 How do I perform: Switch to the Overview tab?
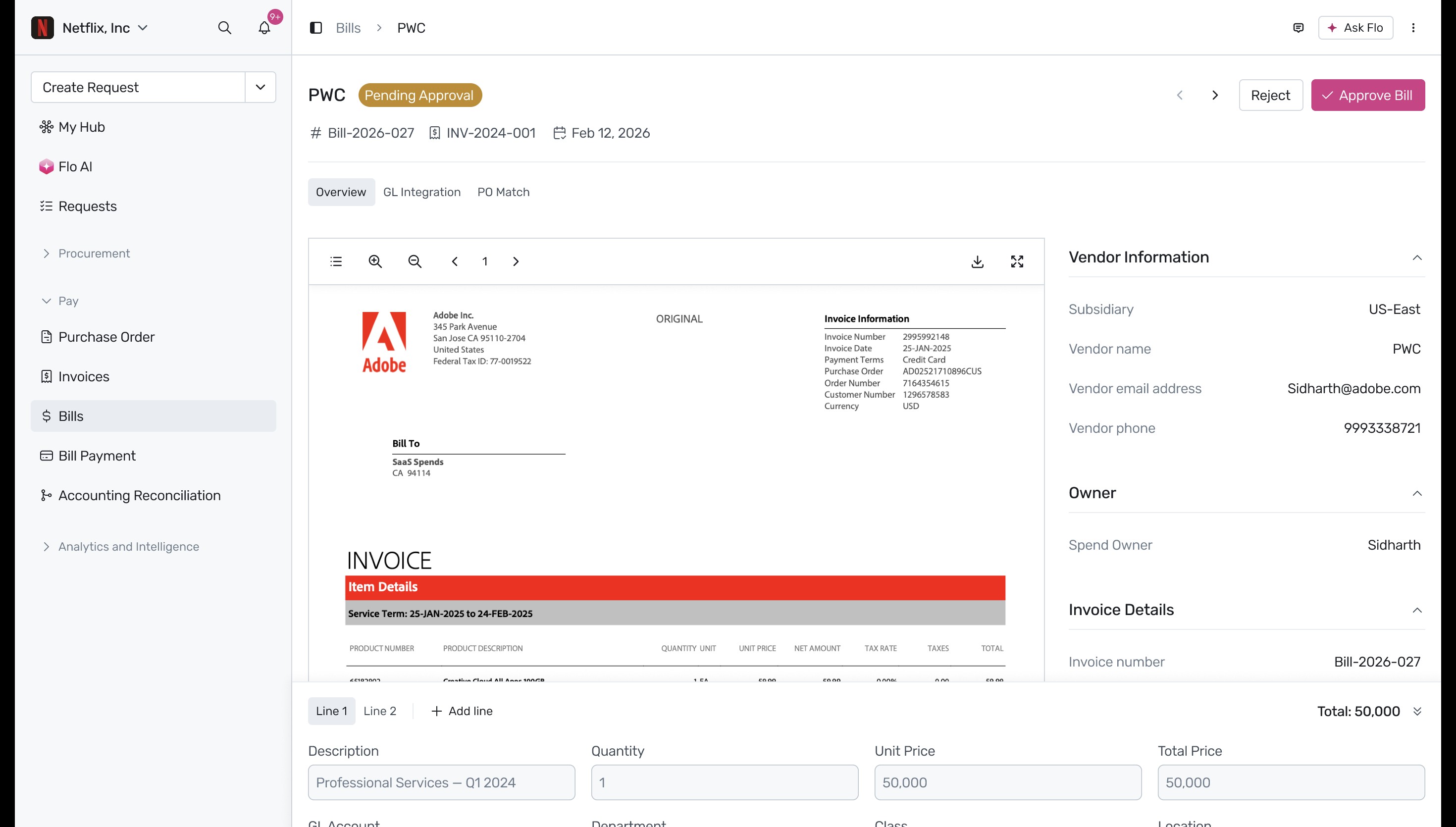[341, 192]
